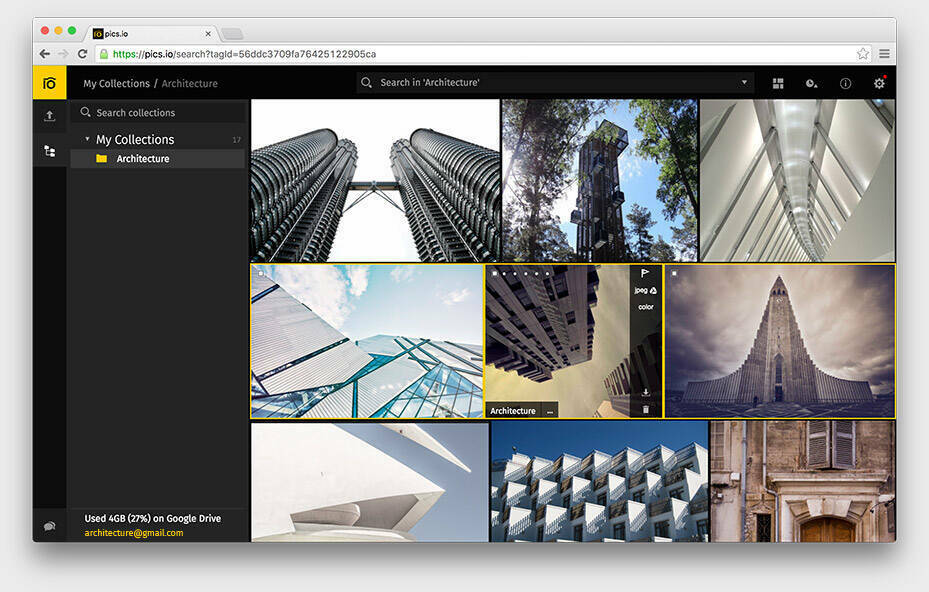Delete the selected photo with trash icon

[646, 409]
